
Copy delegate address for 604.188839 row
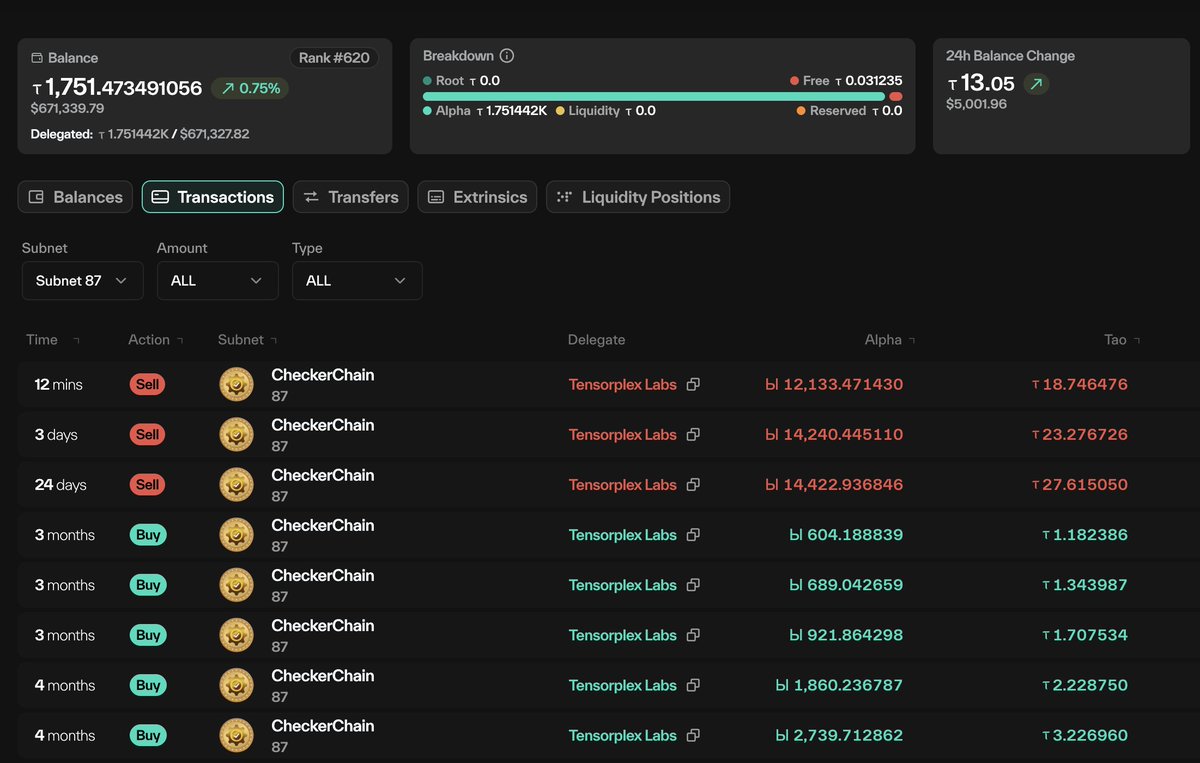point(693,535)
